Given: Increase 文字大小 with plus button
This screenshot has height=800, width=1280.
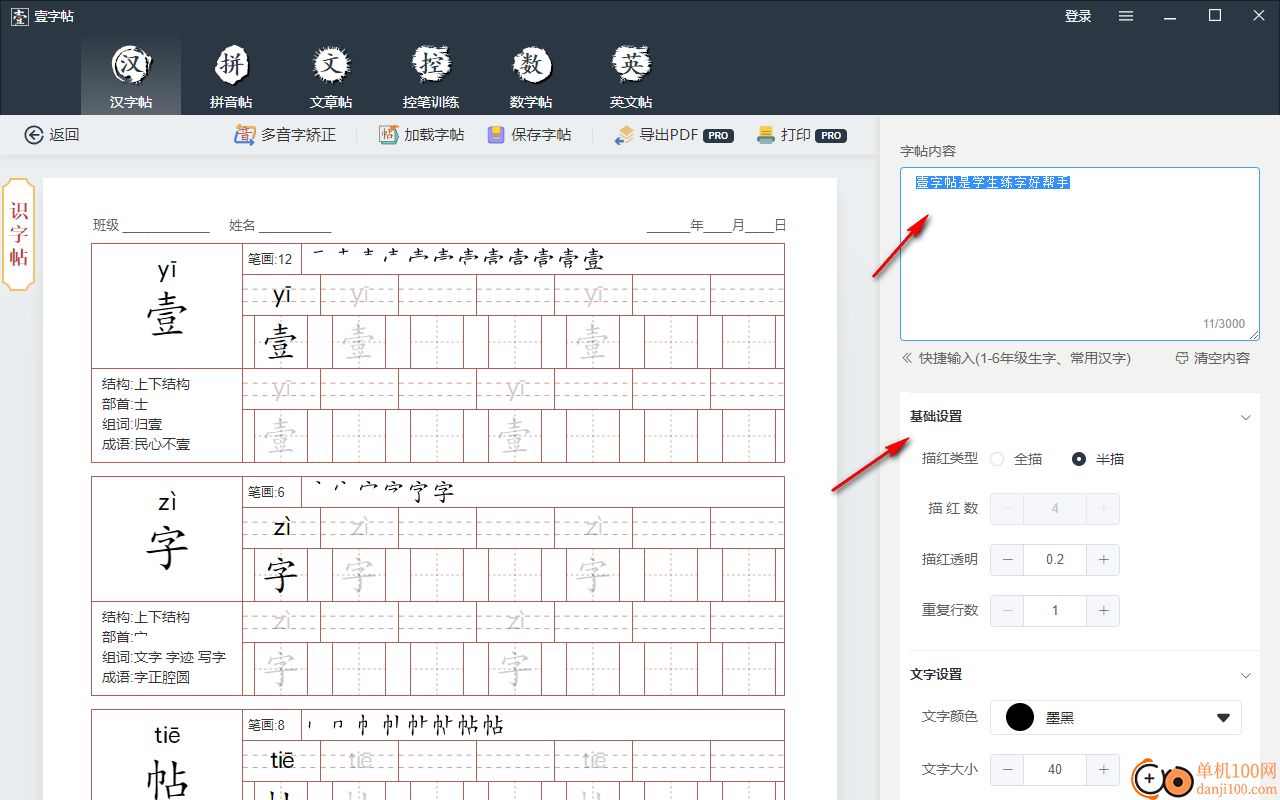Looking at the screenshot, I should [1103, 770].
